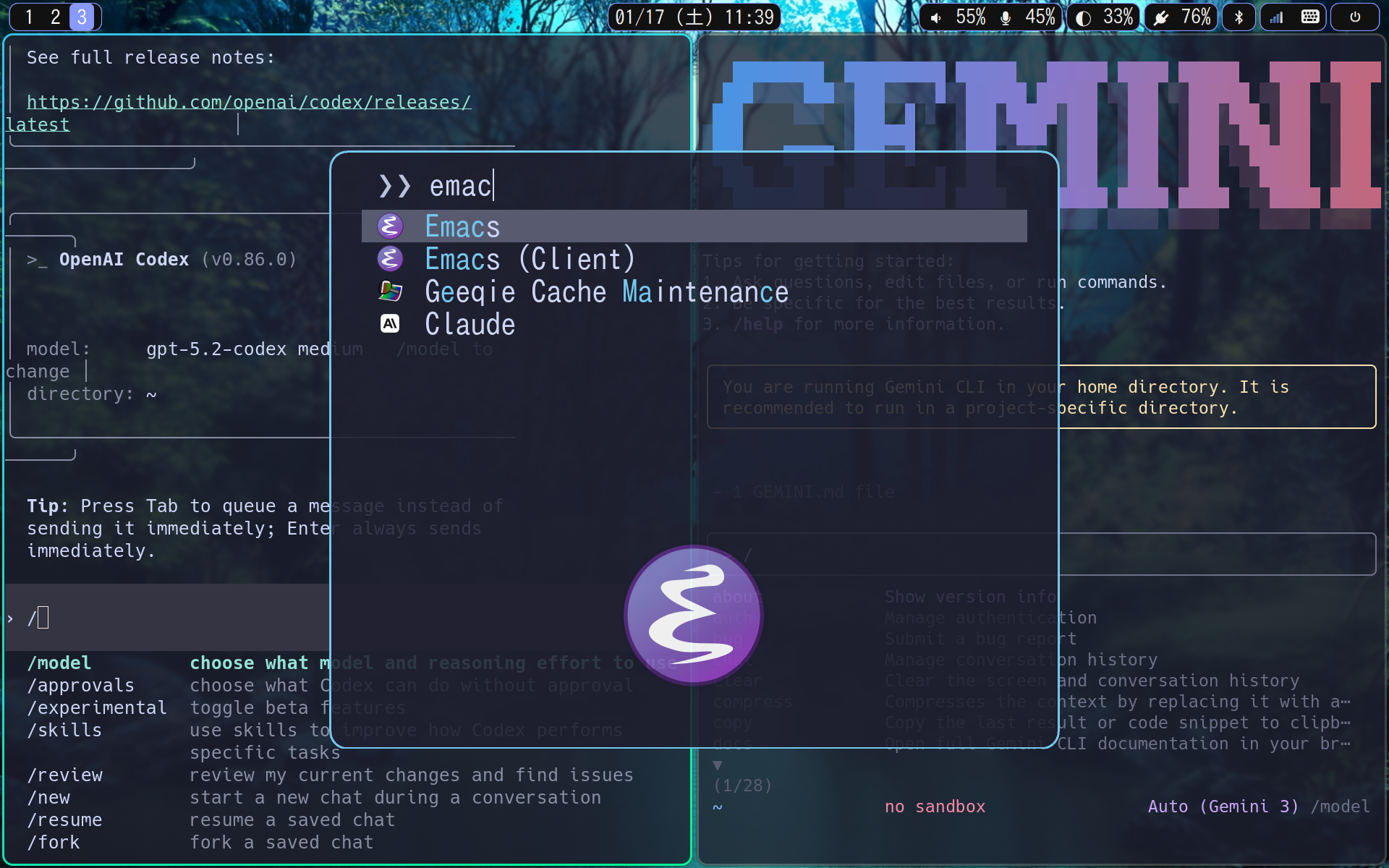The height and width of the screenshot is (868, 1389).
Task: Open Geeqie Cache Maintenance entry
Action: (x=606, y=292)
